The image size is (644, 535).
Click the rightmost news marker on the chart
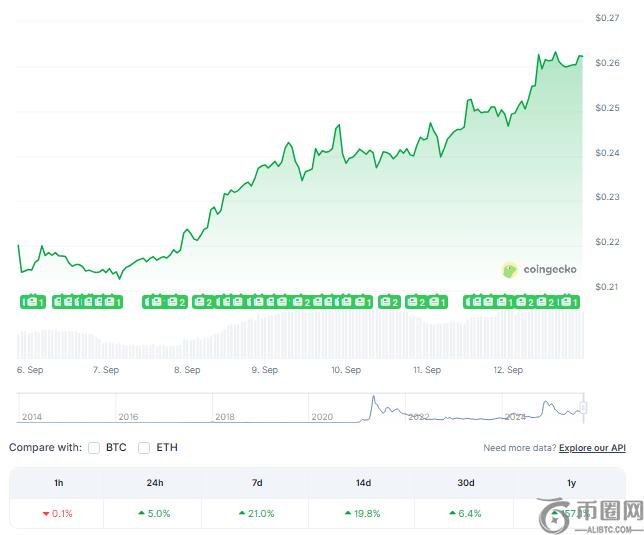coord(571,301)
